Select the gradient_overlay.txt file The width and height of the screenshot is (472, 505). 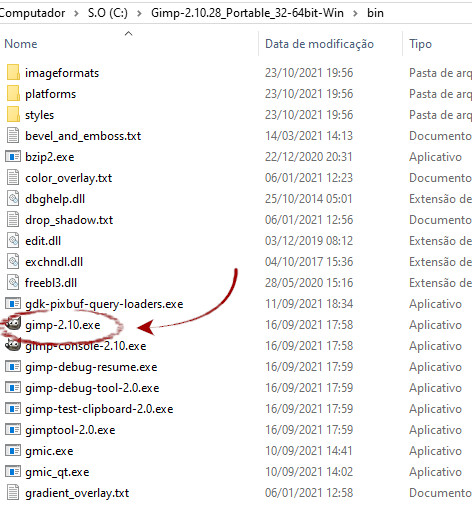[x=77, y=493]
